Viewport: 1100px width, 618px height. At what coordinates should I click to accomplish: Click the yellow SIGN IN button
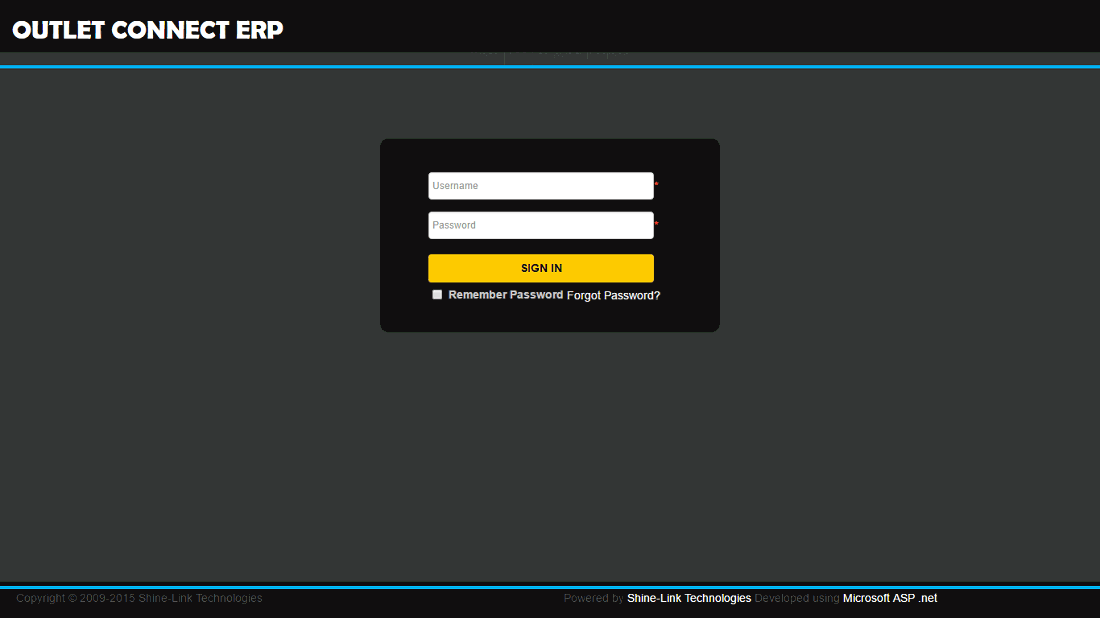541,268
